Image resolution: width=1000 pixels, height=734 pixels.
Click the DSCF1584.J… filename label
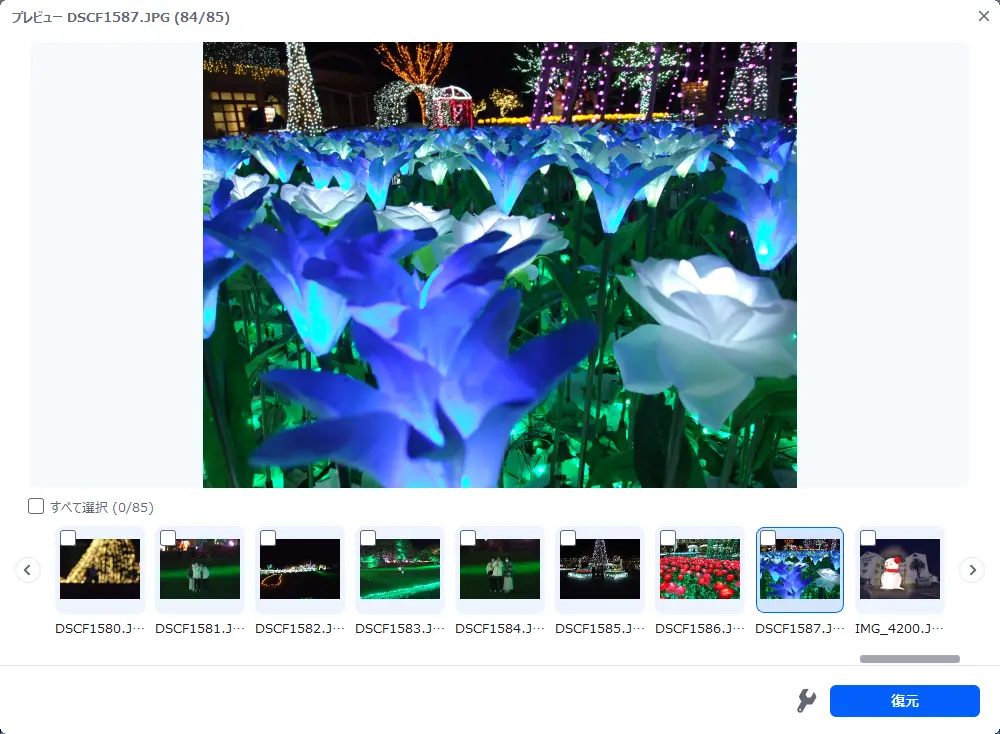tap(500, 628)
